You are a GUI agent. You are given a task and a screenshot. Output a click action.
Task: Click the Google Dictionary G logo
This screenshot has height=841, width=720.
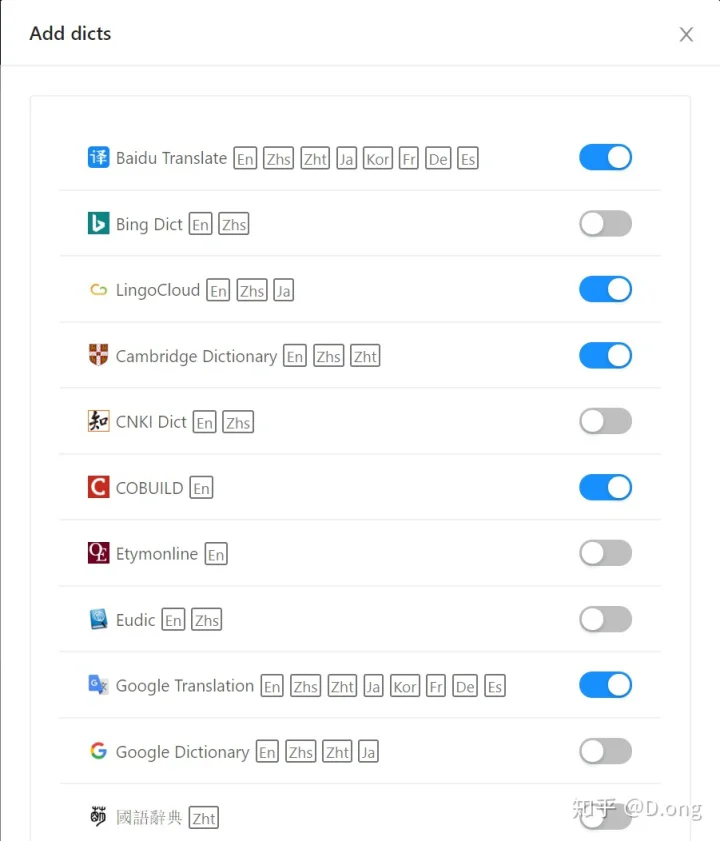[x=98, y=751]
